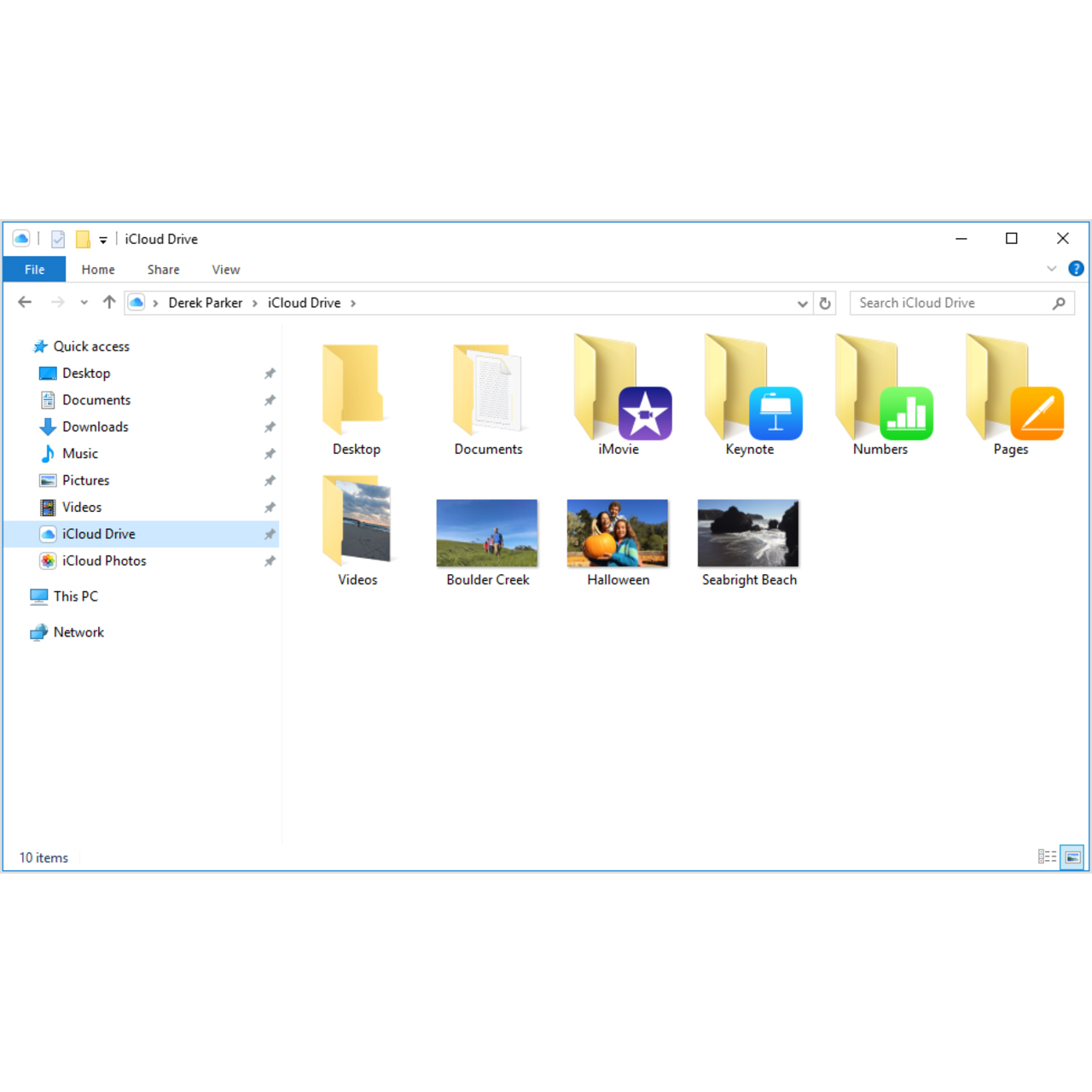Switch to details view in status bar
Image resolution: width=1092 pixels, height=1092 pixels.
[1047, 857]
